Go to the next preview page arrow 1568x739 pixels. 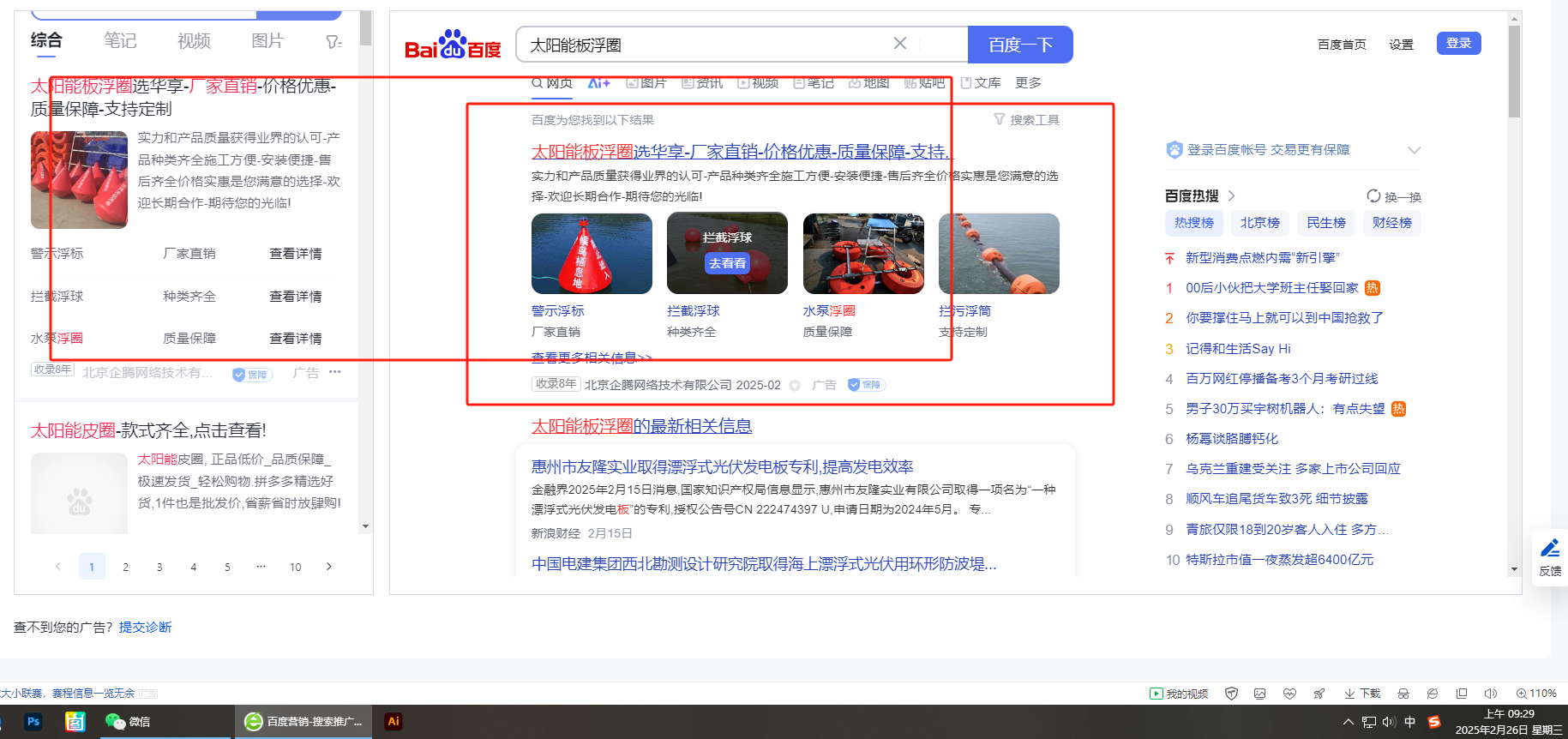[329, 567]
